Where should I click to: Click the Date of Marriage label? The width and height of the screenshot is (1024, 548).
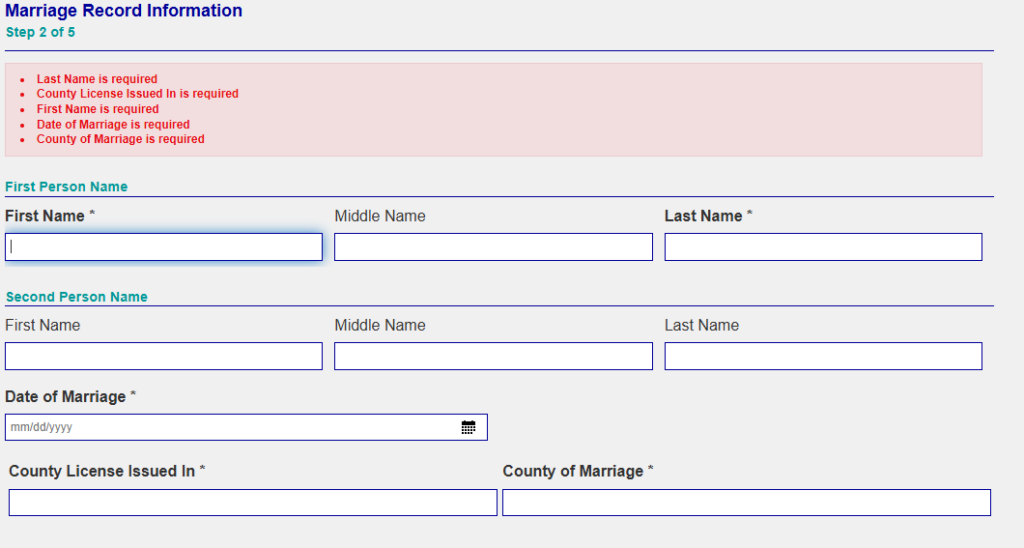click(65, 397)
